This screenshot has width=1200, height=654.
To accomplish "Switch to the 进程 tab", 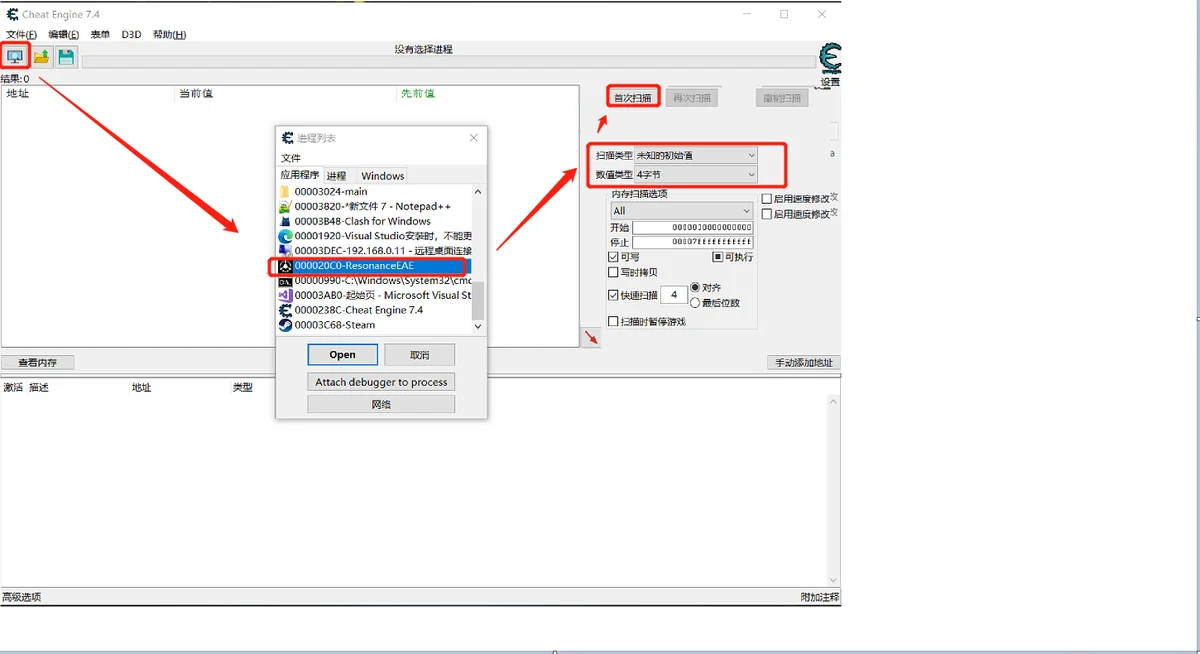I will coord(337,176).
